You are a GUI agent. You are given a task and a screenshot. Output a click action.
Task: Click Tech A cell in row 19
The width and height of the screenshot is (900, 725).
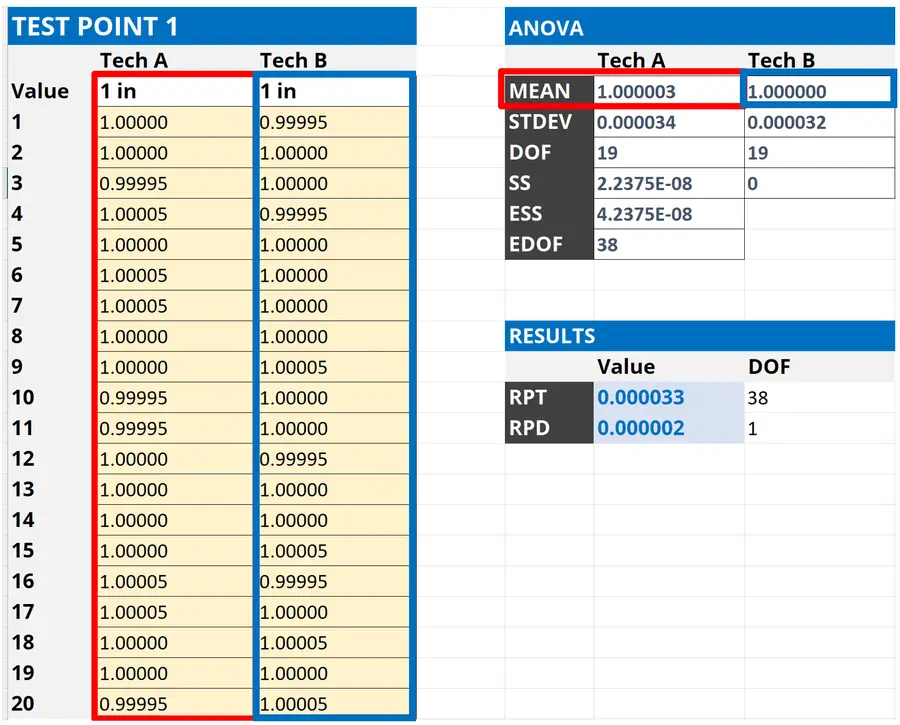tap(174, 673)
